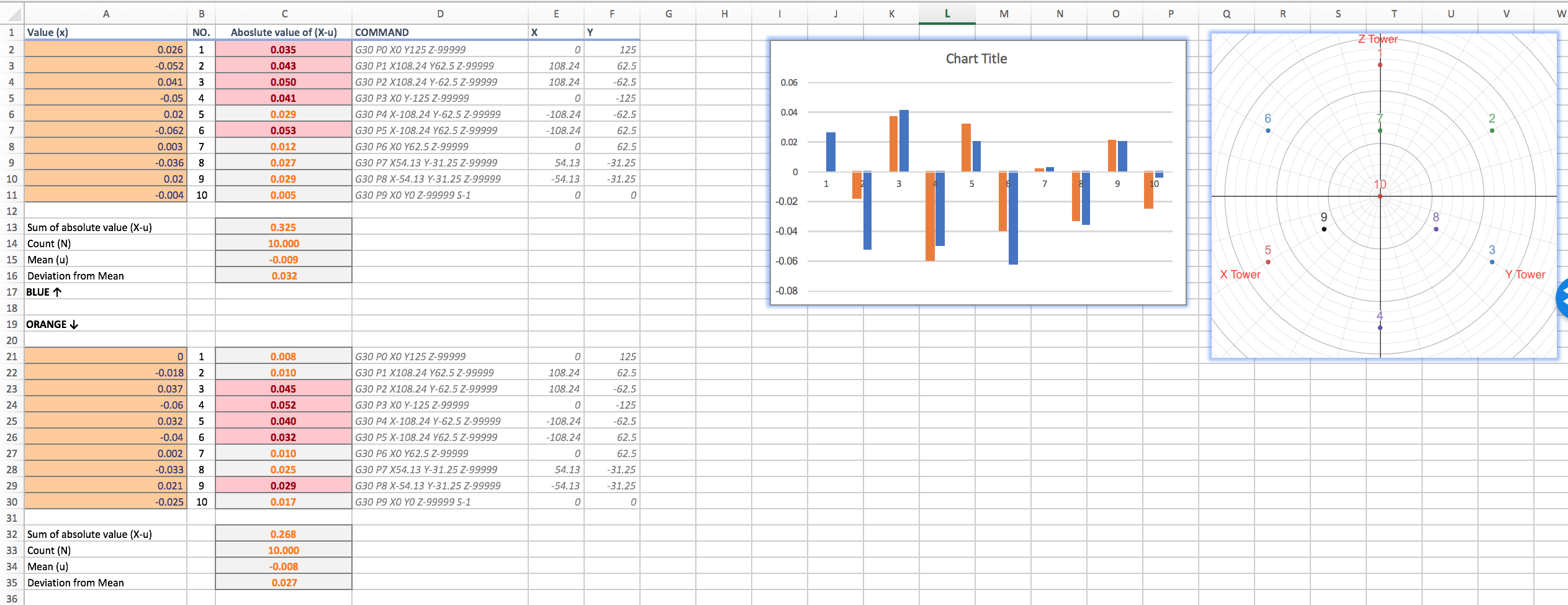Select column L header
This screenshot has width=1568, height=605.
[947, 14]
